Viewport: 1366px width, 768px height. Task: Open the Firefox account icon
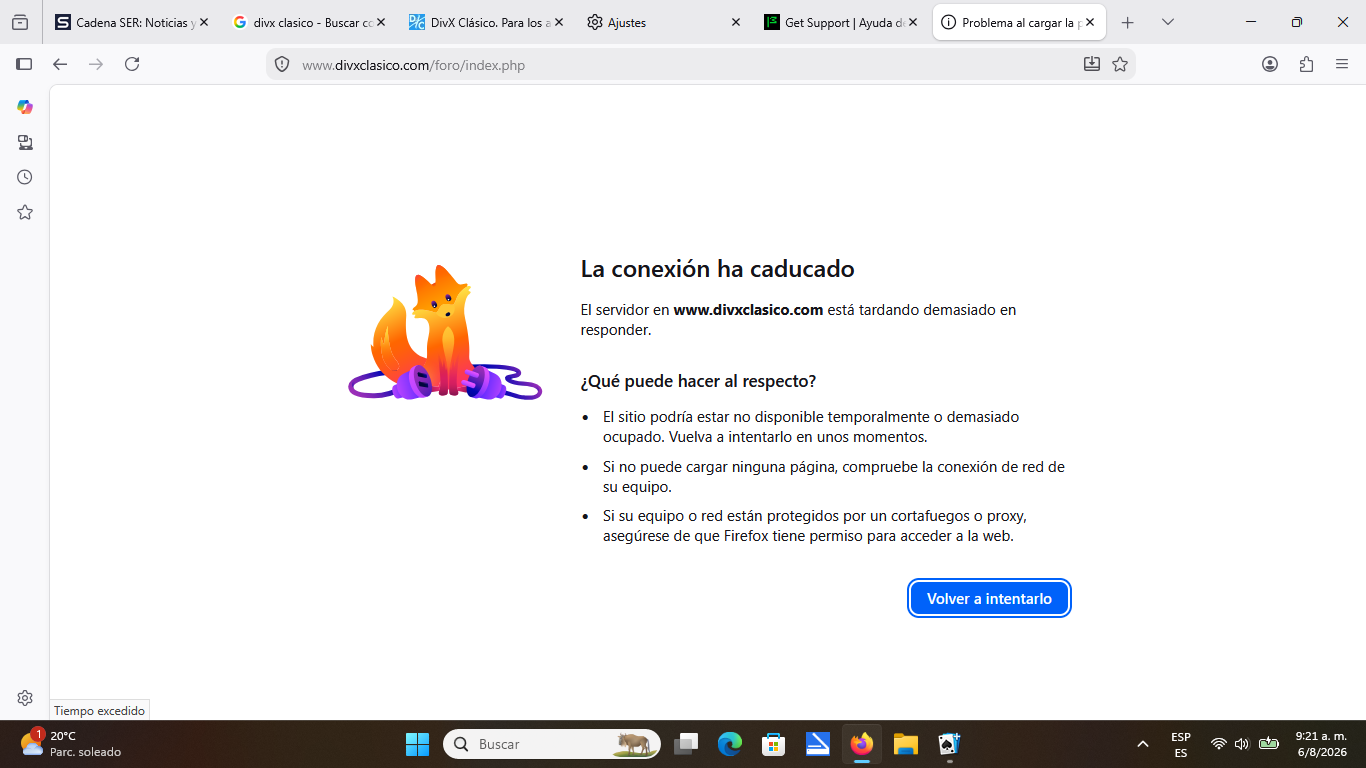(1270, 64)
